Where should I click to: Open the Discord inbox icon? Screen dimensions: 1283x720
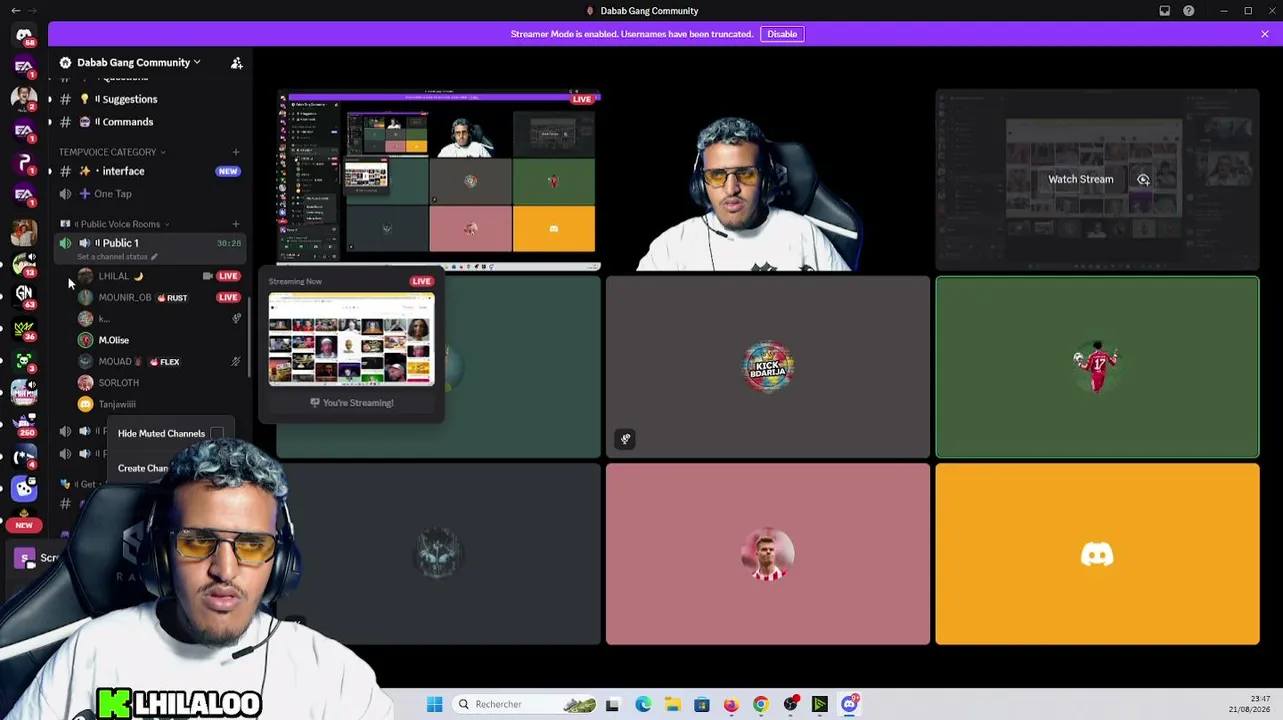1165,11
